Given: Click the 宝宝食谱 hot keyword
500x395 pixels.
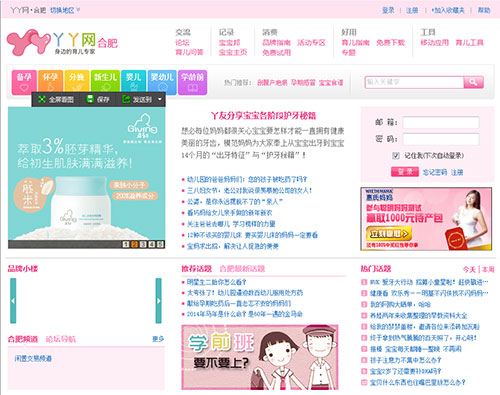Looking at the screenshot, I should pos(331,83).
